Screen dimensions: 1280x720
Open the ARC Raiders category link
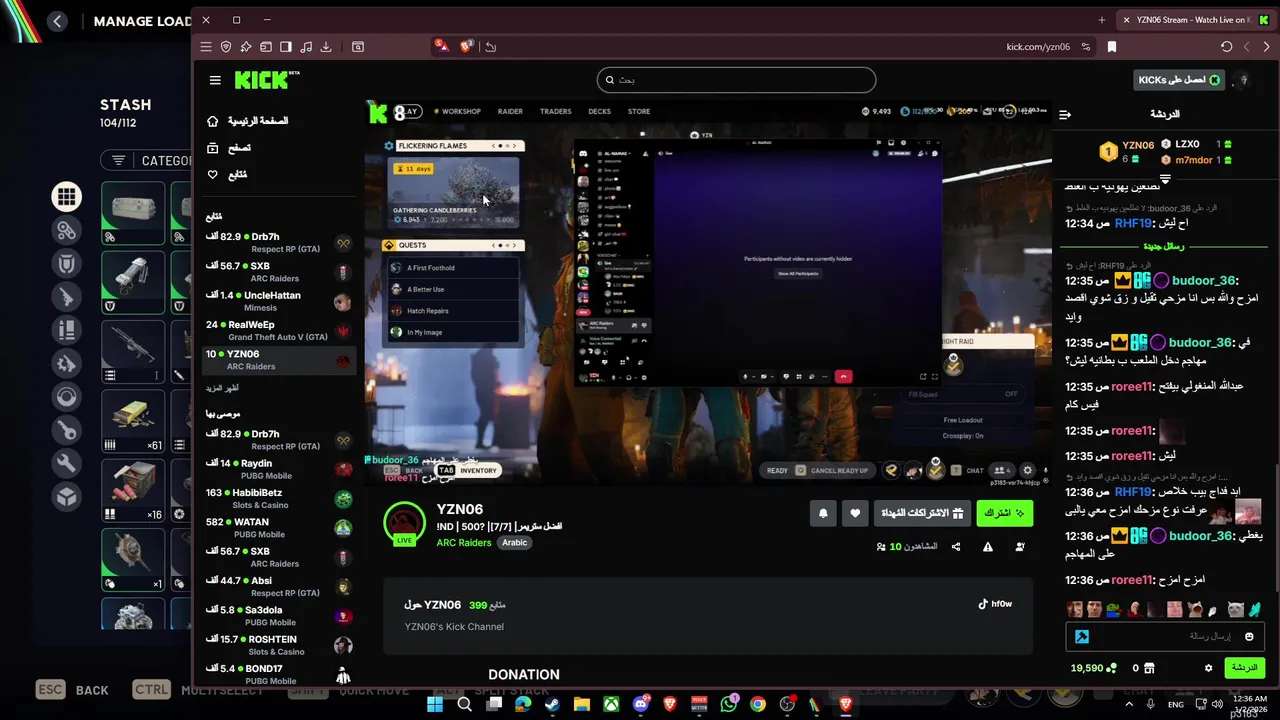(x=464, y=542)
